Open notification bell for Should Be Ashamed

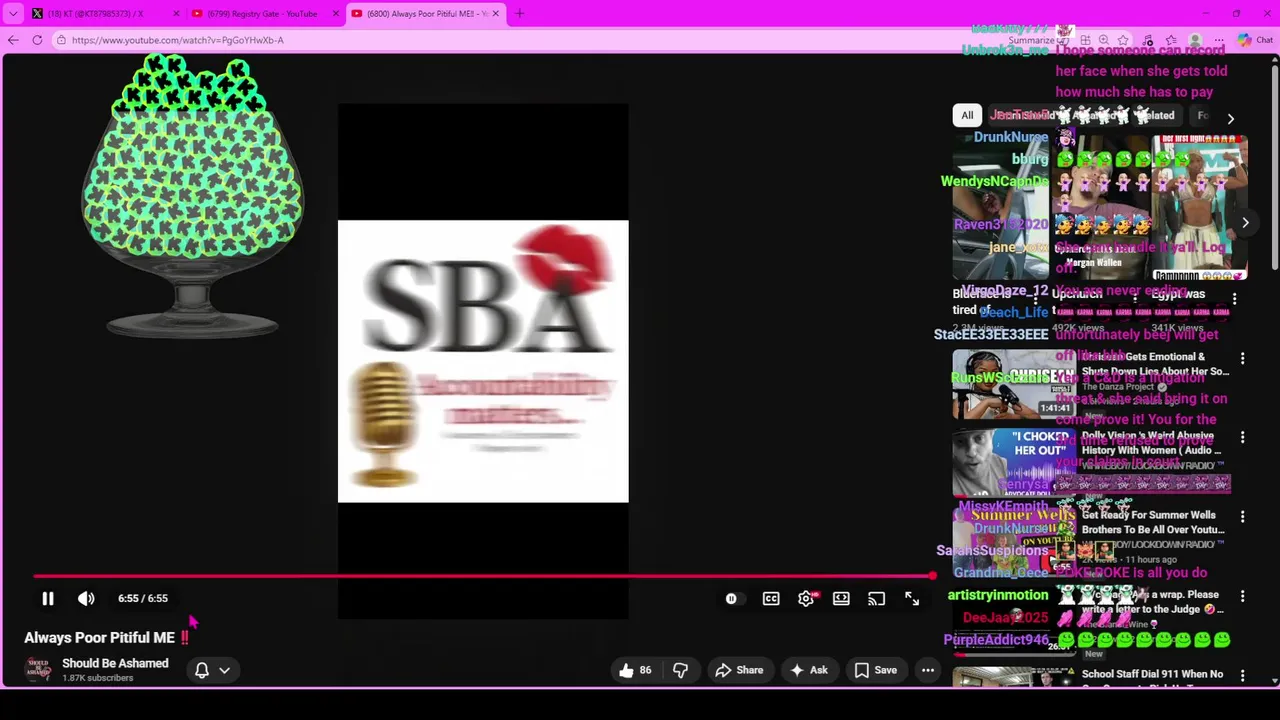point(201,670)
